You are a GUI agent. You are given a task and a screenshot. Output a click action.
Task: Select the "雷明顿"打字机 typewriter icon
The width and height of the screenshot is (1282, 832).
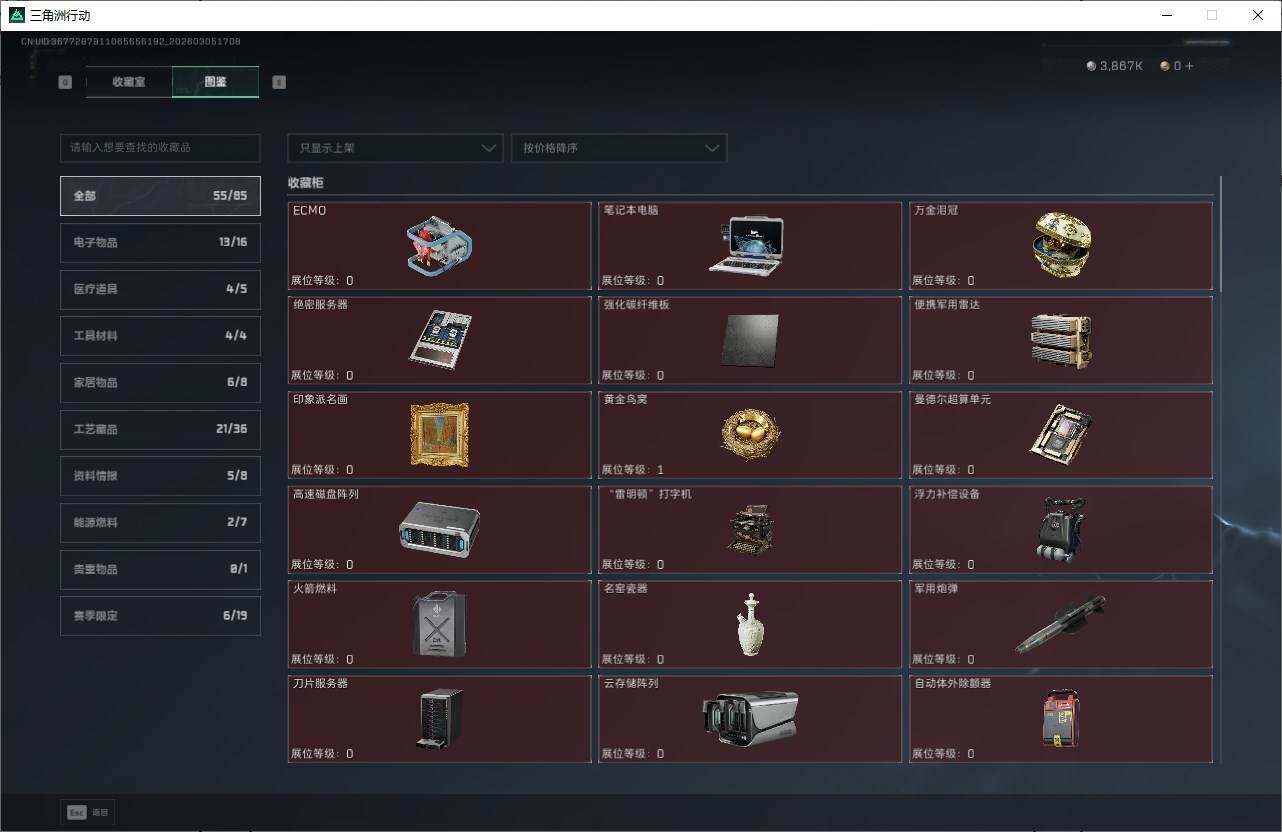click(750, 529)
